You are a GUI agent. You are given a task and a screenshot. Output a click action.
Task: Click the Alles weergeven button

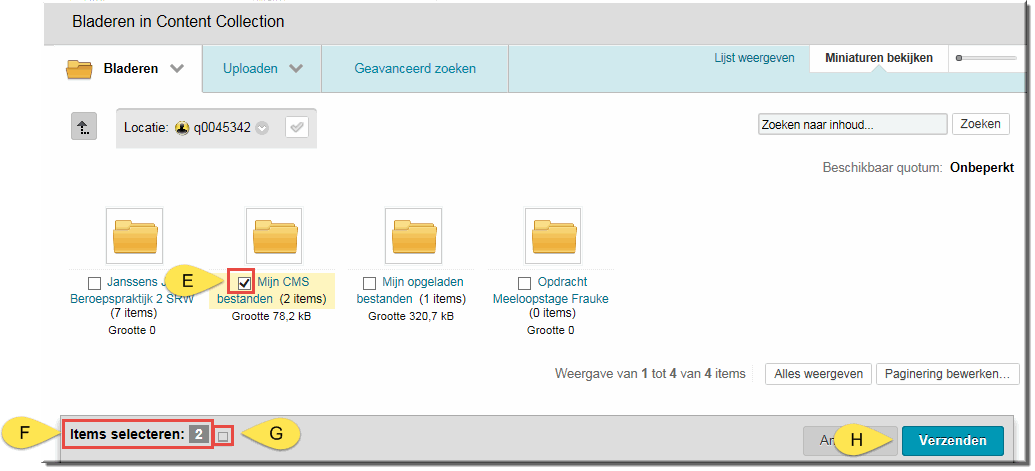(x=818, y=374)
